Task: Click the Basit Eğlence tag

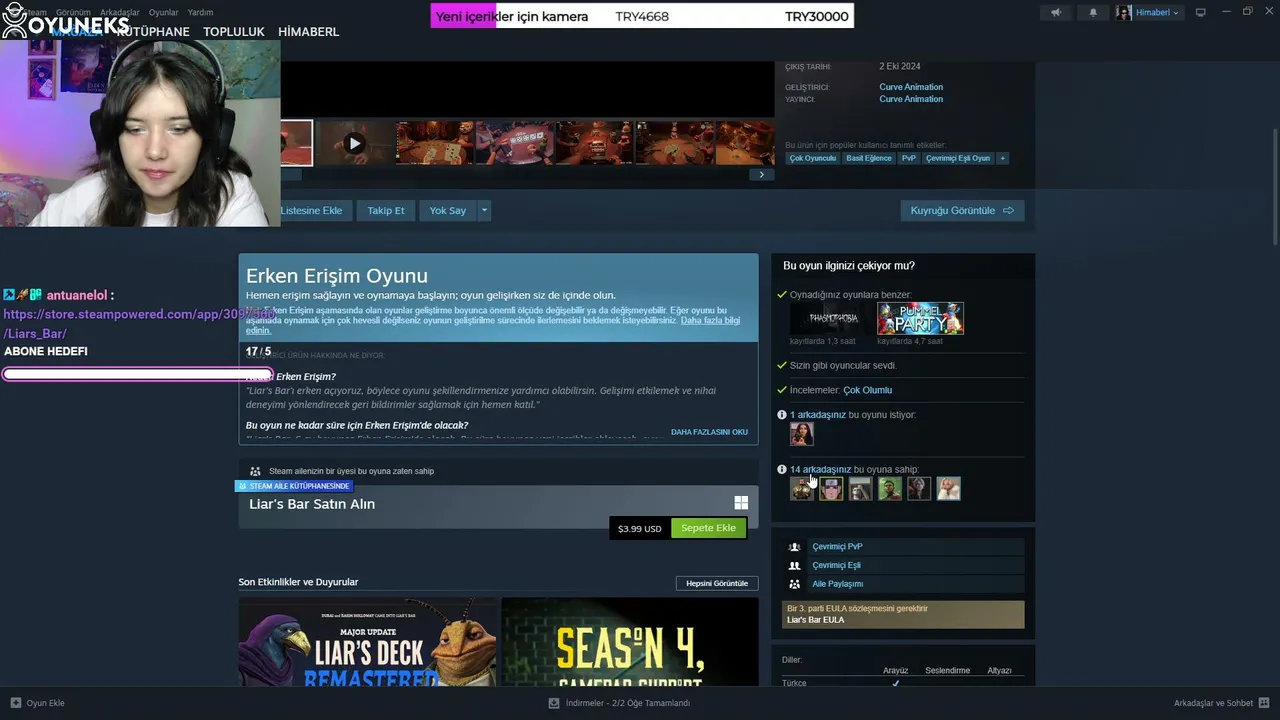Action: click(869, 158)
